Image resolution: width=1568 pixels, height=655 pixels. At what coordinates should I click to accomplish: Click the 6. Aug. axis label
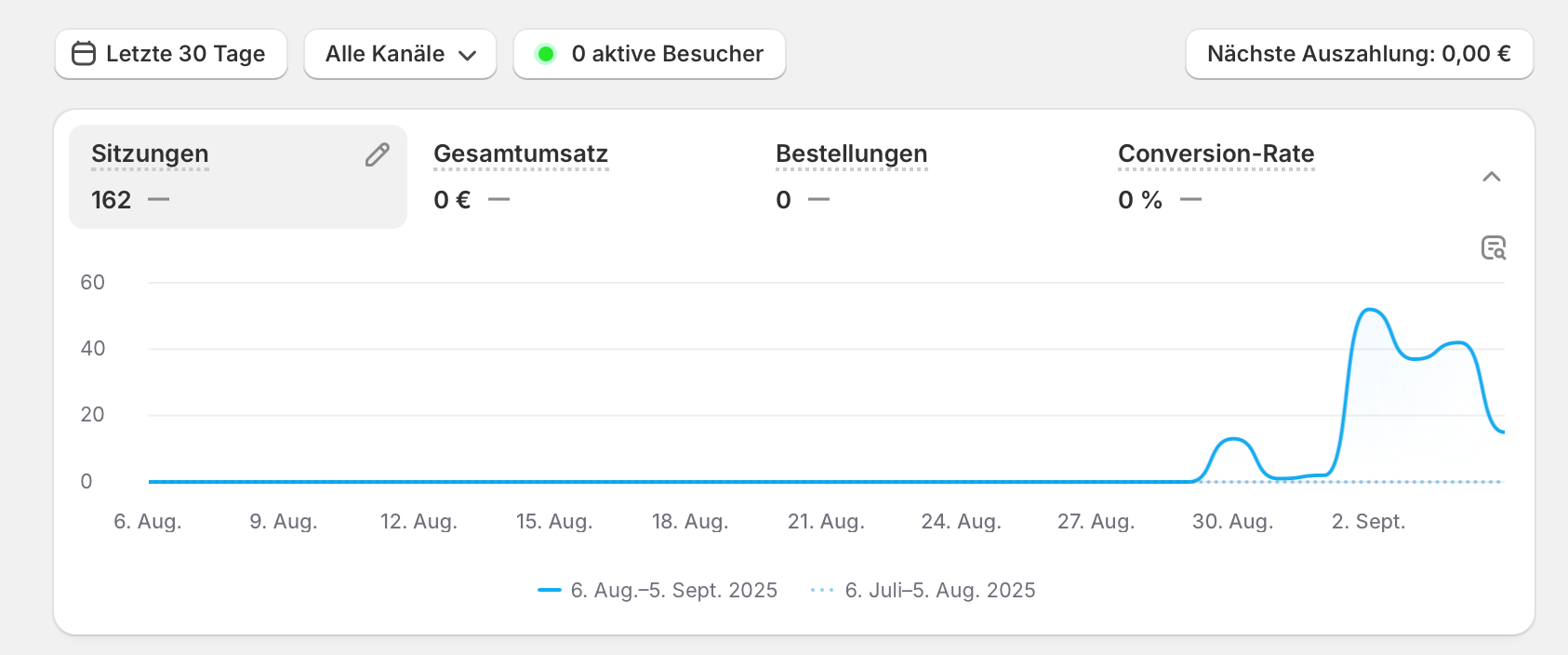pos(148,521)
